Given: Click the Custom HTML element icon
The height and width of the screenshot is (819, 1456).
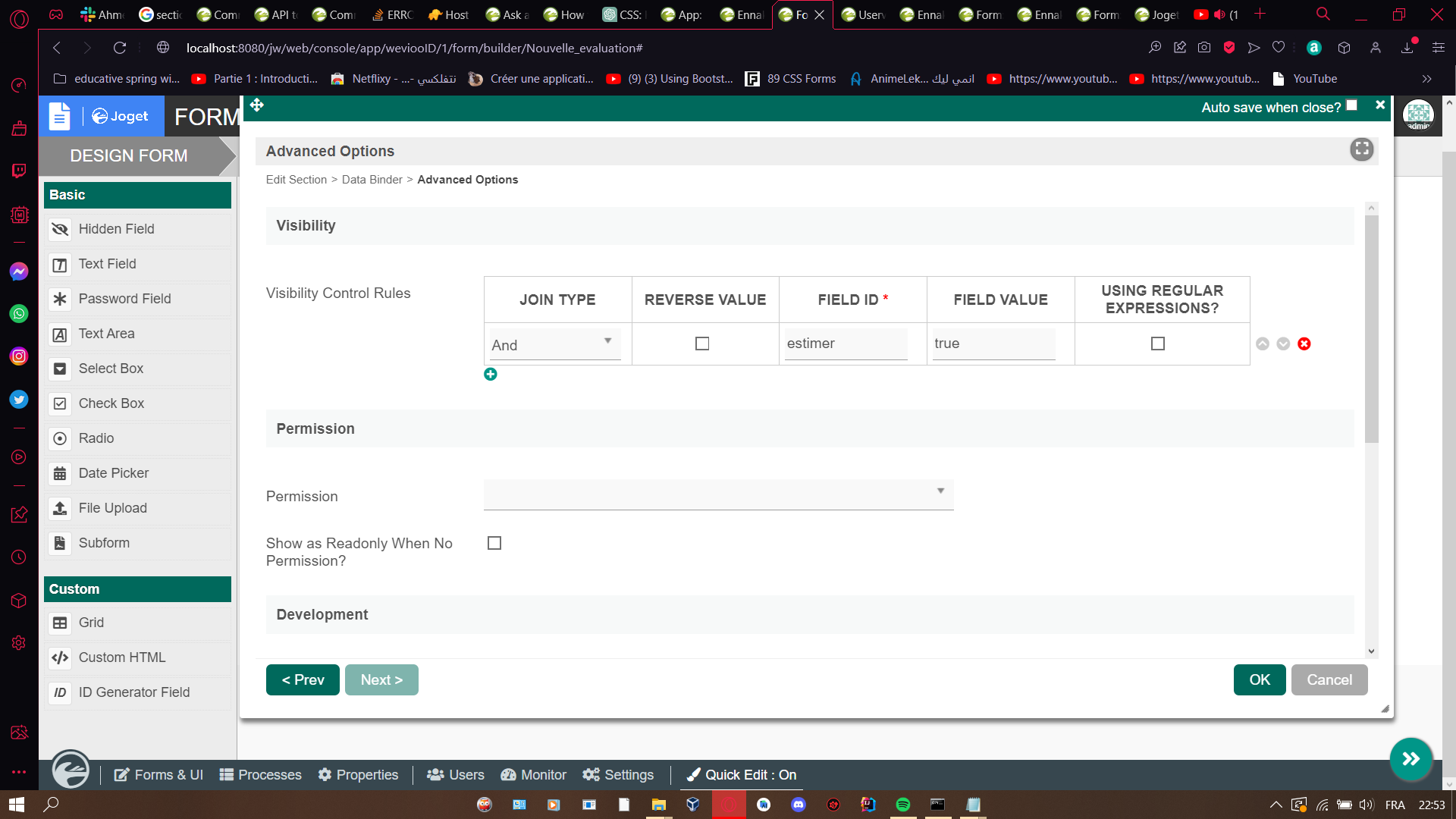Looking at the screenshot, I should tap(60, 657).
